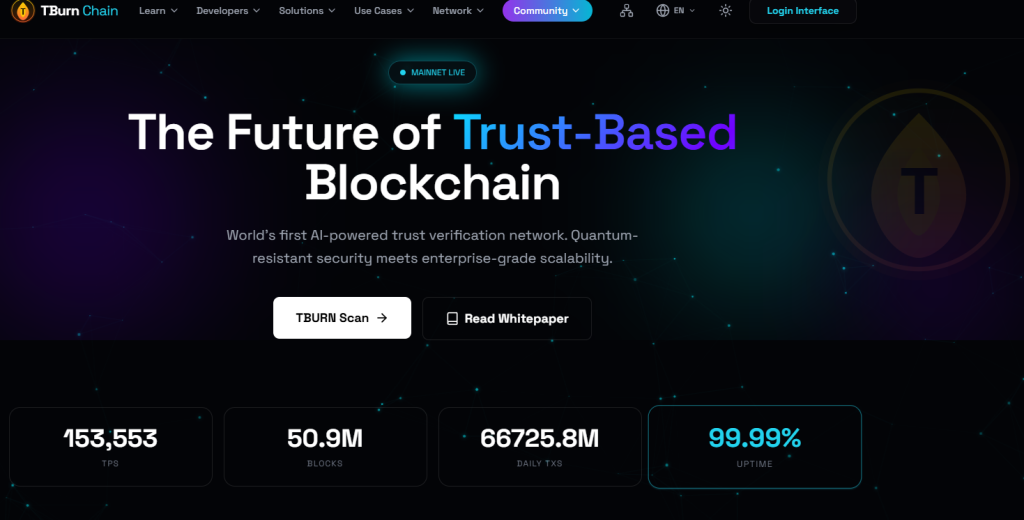Viewport: 1024px width, 520px height.
Task: Expand the Learn dropdown menu
Action: pyautogui.click(x=158, y=11)
